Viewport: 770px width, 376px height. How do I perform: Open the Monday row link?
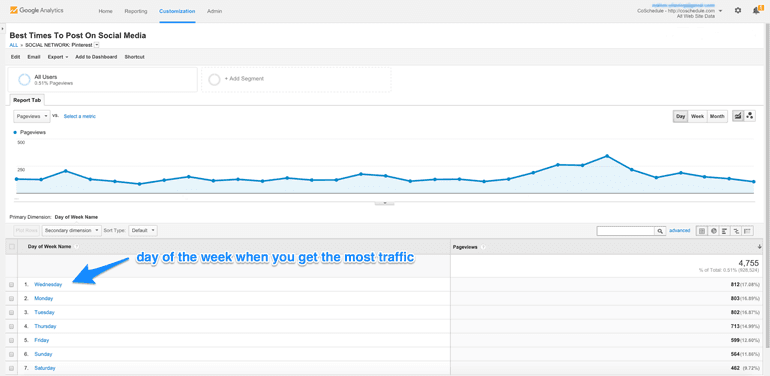coord(44,298)
